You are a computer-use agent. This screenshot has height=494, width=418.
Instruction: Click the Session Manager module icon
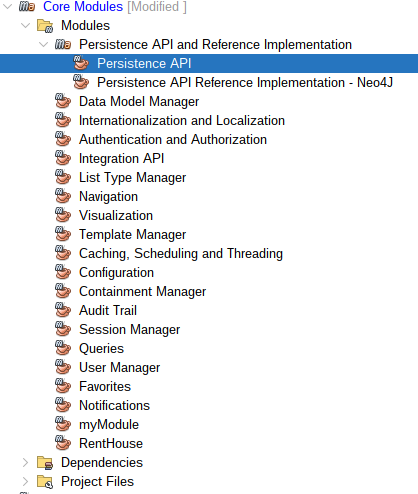(63, 329)
